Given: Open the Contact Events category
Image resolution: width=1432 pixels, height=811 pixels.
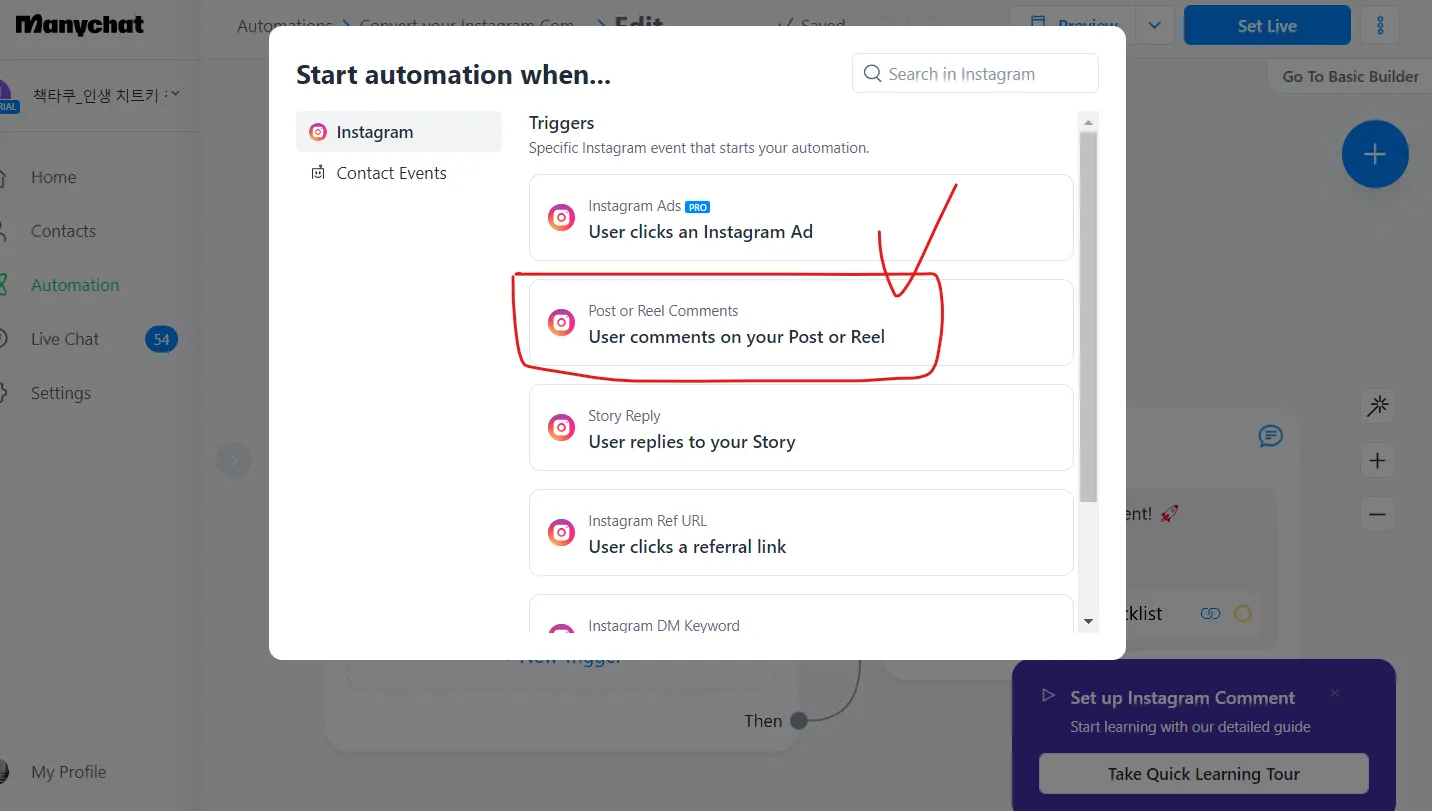Looking at the screenshot, I should point(398,173).
